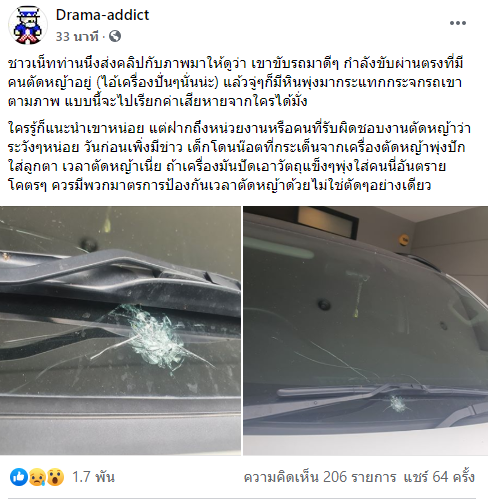The image size is (488, 499).
Task: Click the first paragraph of the post text
Action: pos(235,82)
